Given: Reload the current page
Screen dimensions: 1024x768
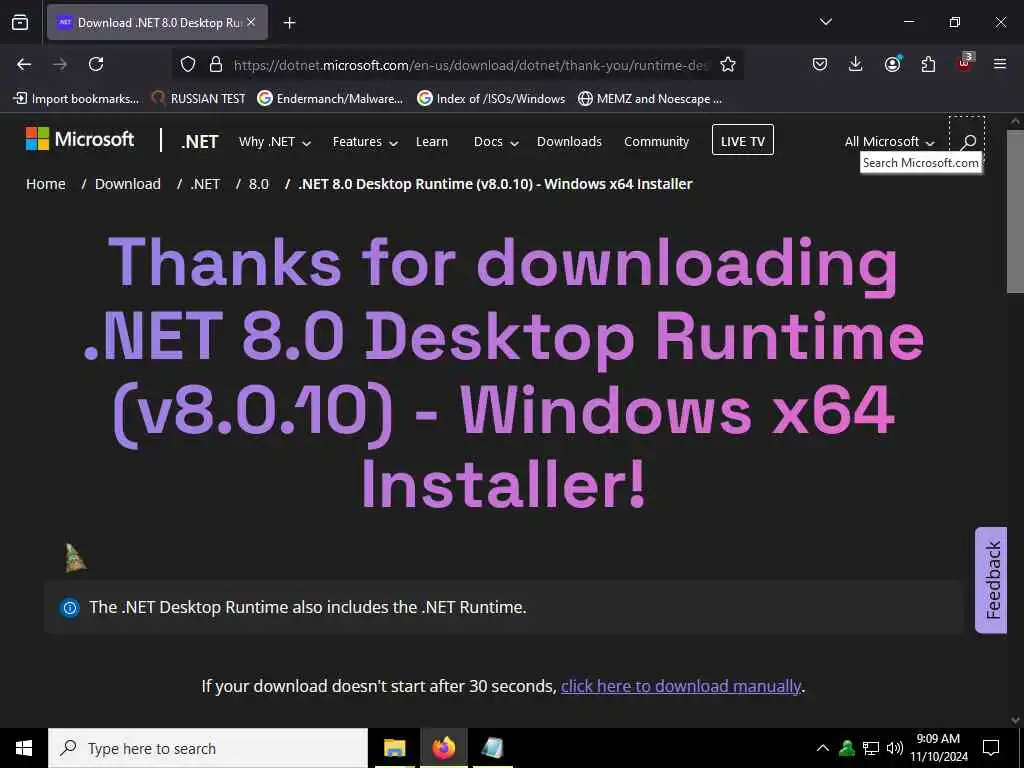Looking at the screenshot, I should [x=96, y=64].
